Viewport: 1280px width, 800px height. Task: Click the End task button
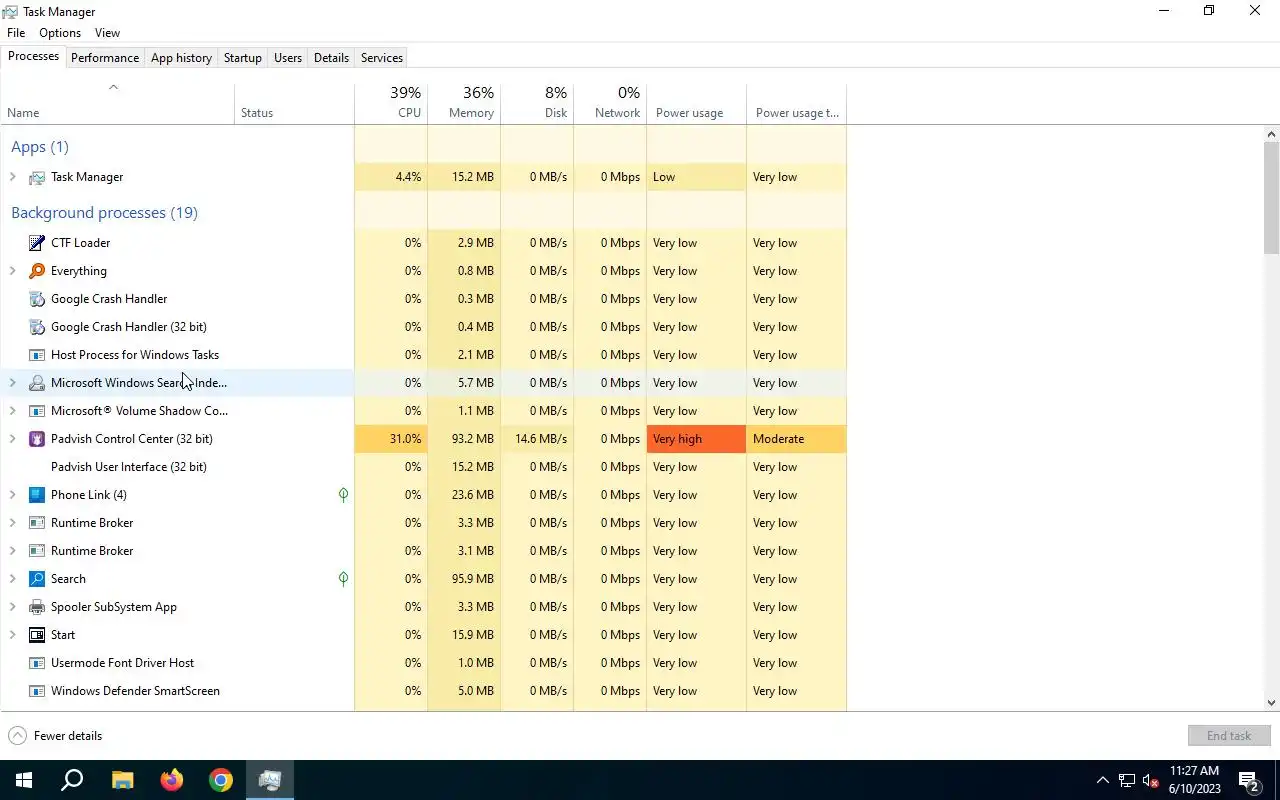pyautogui.click(x=1229, y=736)
